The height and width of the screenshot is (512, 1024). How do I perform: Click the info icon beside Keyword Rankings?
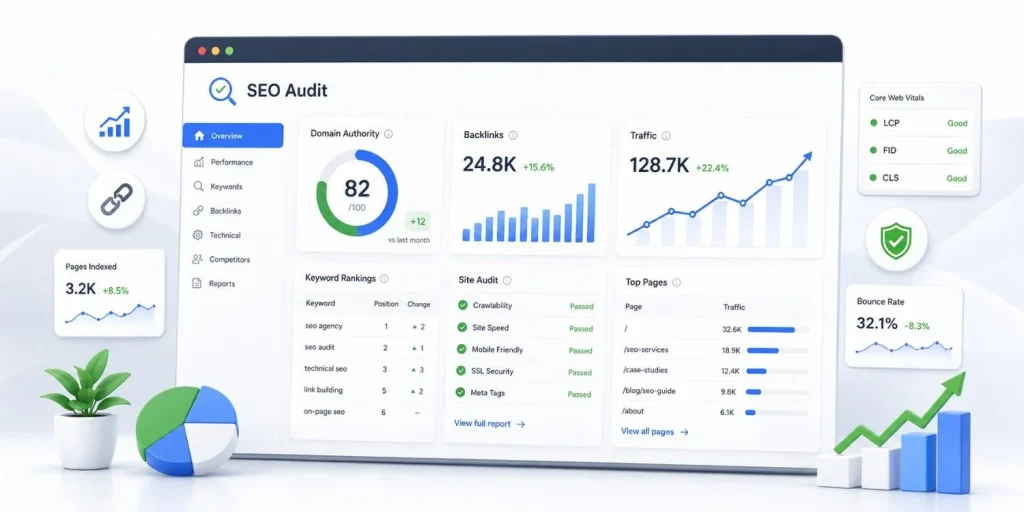384,278
